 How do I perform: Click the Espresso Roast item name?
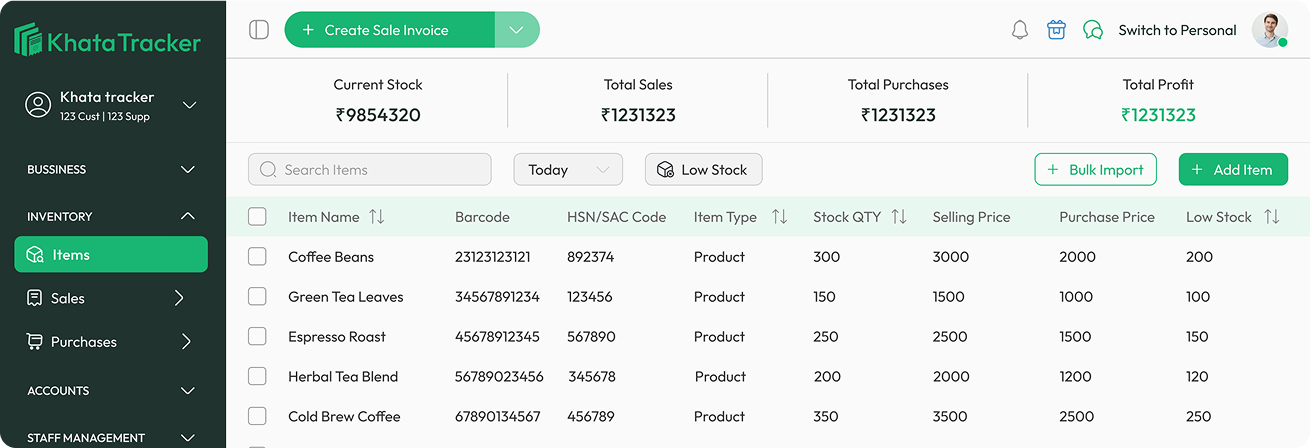[337, 337]
